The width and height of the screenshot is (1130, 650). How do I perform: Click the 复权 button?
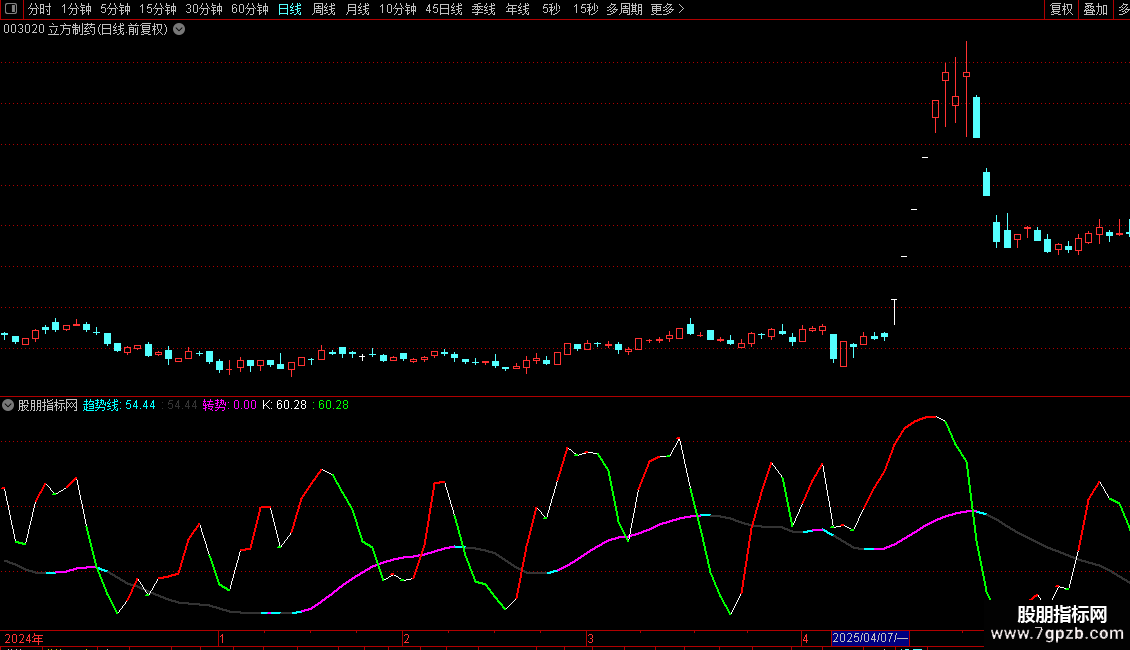[x=1061, y=9]
